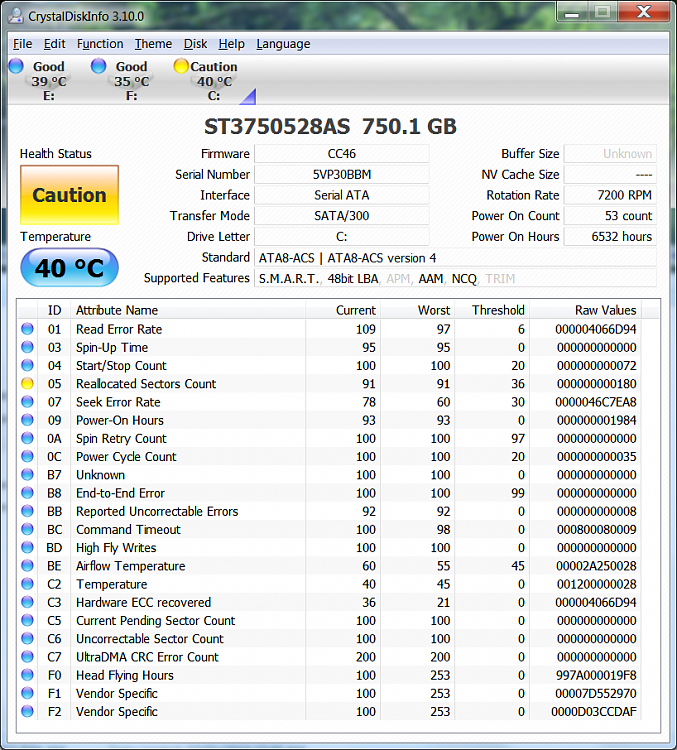This screenshot has height=750, width=677.
Task: Click the Power On Hours field 6532 hours
Action: pos(610,236)
